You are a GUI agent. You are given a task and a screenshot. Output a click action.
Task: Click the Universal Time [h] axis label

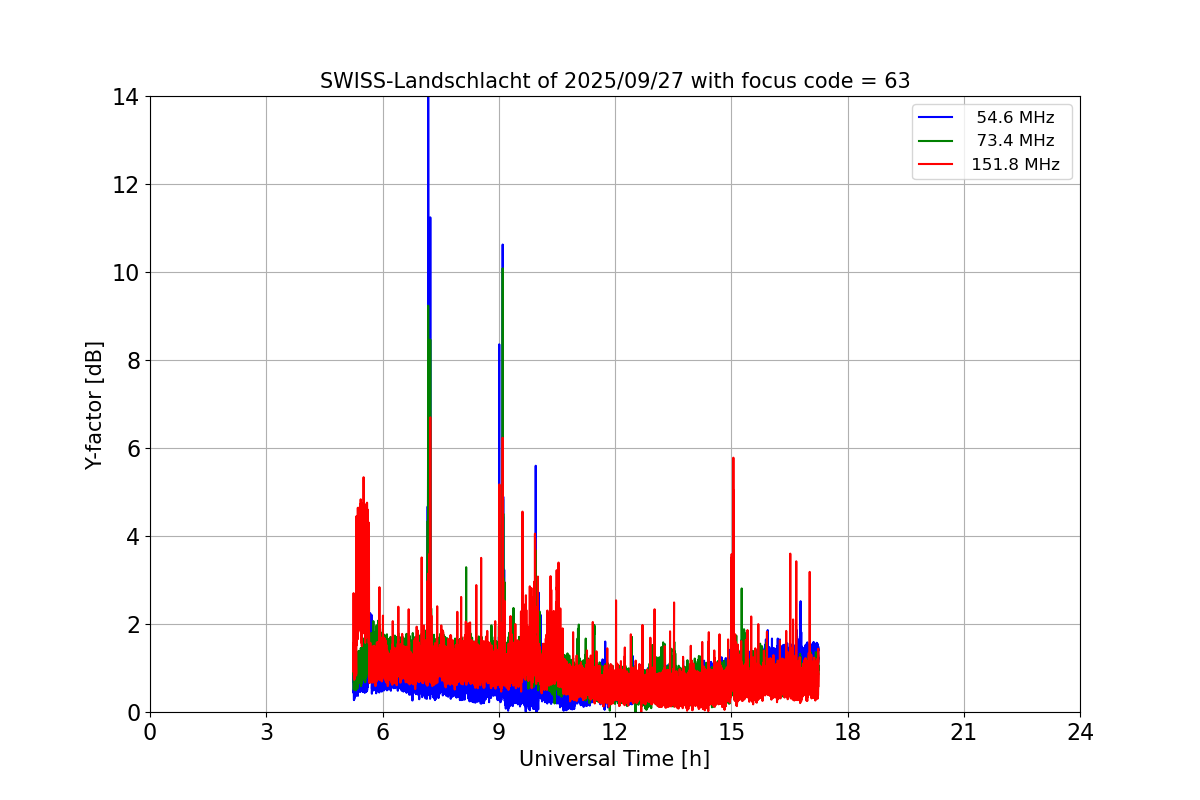614,759
